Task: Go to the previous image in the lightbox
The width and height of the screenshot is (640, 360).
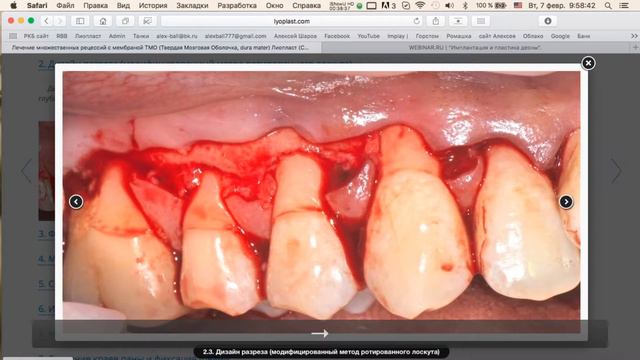Action: pyautogui.click(x=76, y=202)
